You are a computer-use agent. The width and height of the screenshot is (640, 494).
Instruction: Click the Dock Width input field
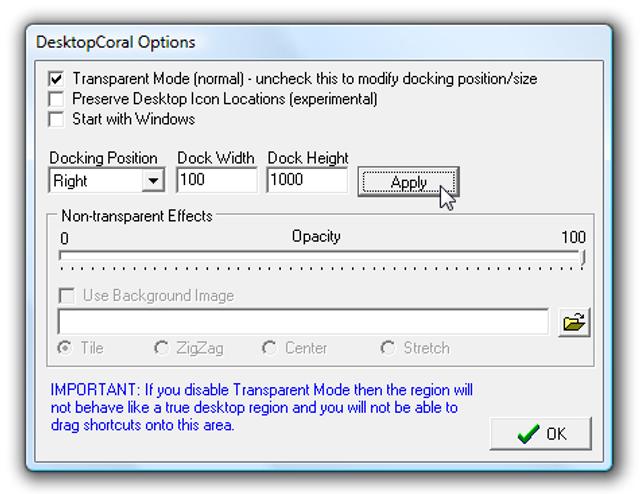point(216,181)
